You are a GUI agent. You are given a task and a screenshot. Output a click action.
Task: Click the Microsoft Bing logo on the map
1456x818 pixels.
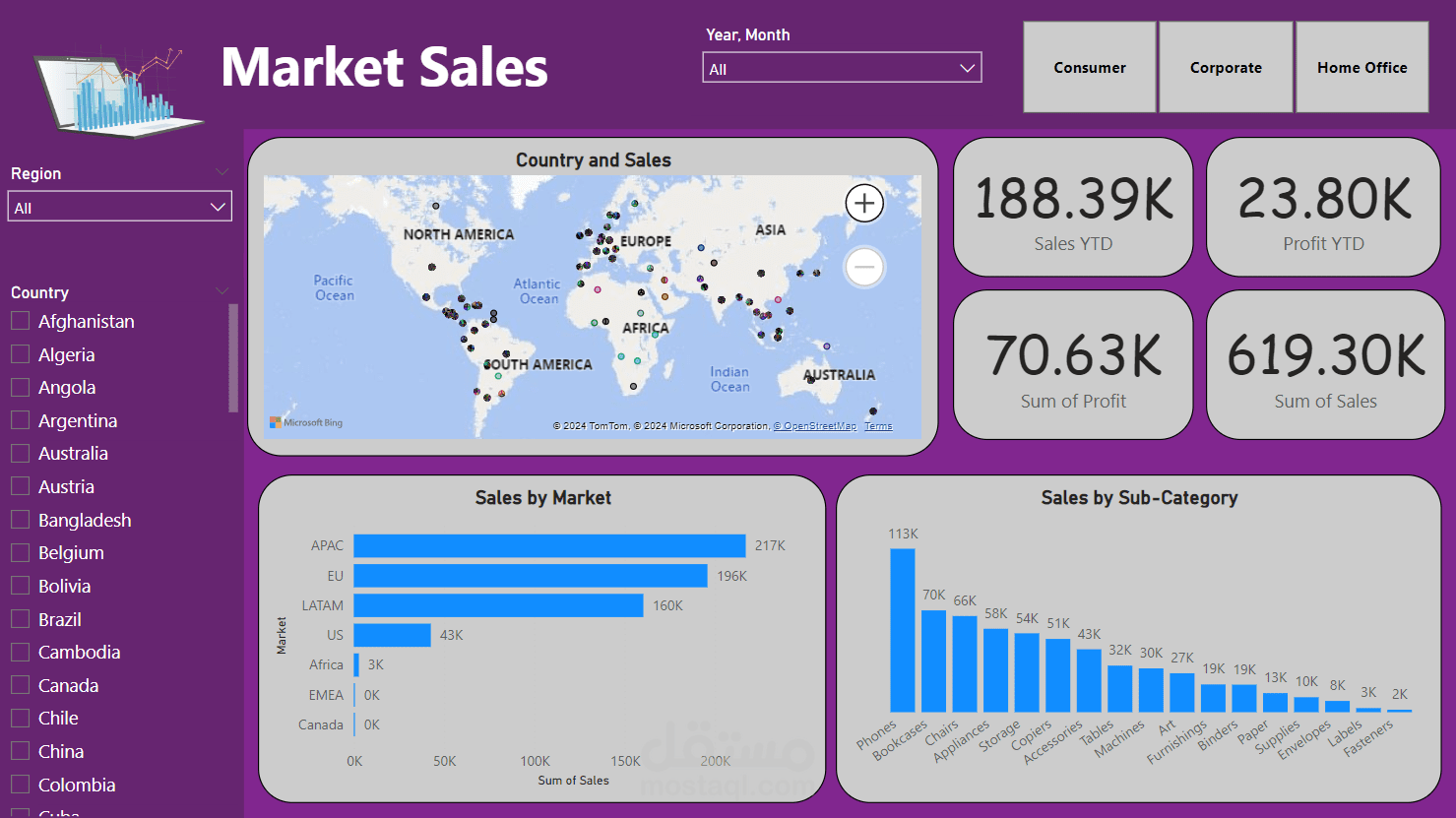pyautogui.click(x=304, y=422)
